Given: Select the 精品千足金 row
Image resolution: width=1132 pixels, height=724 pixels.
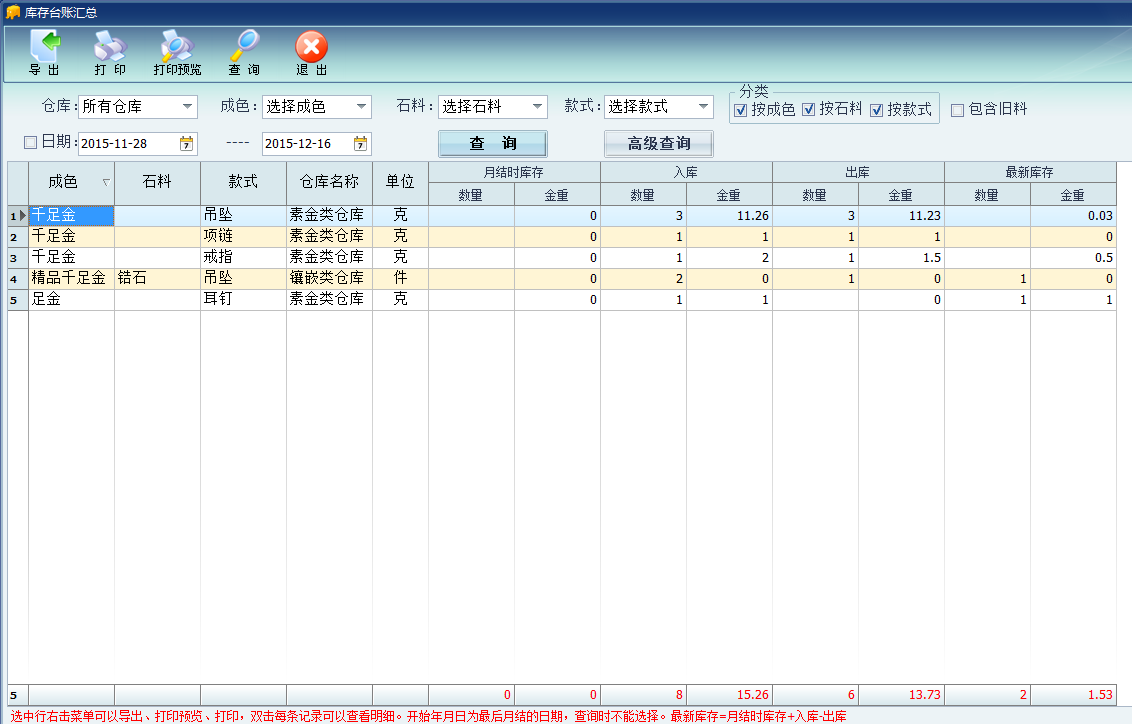Looking at the screenshot, I should pyautogui.click(x=70, y=278).
